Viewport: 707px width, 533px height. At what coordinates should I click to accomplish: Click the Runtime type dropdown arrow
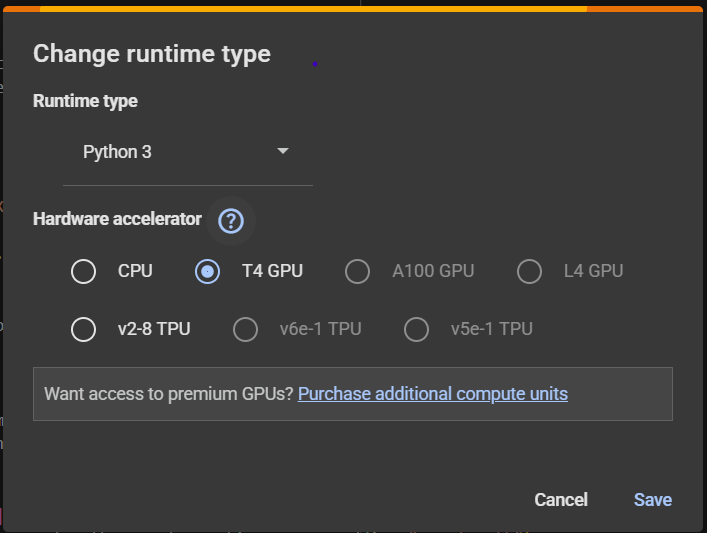point(283,151)
